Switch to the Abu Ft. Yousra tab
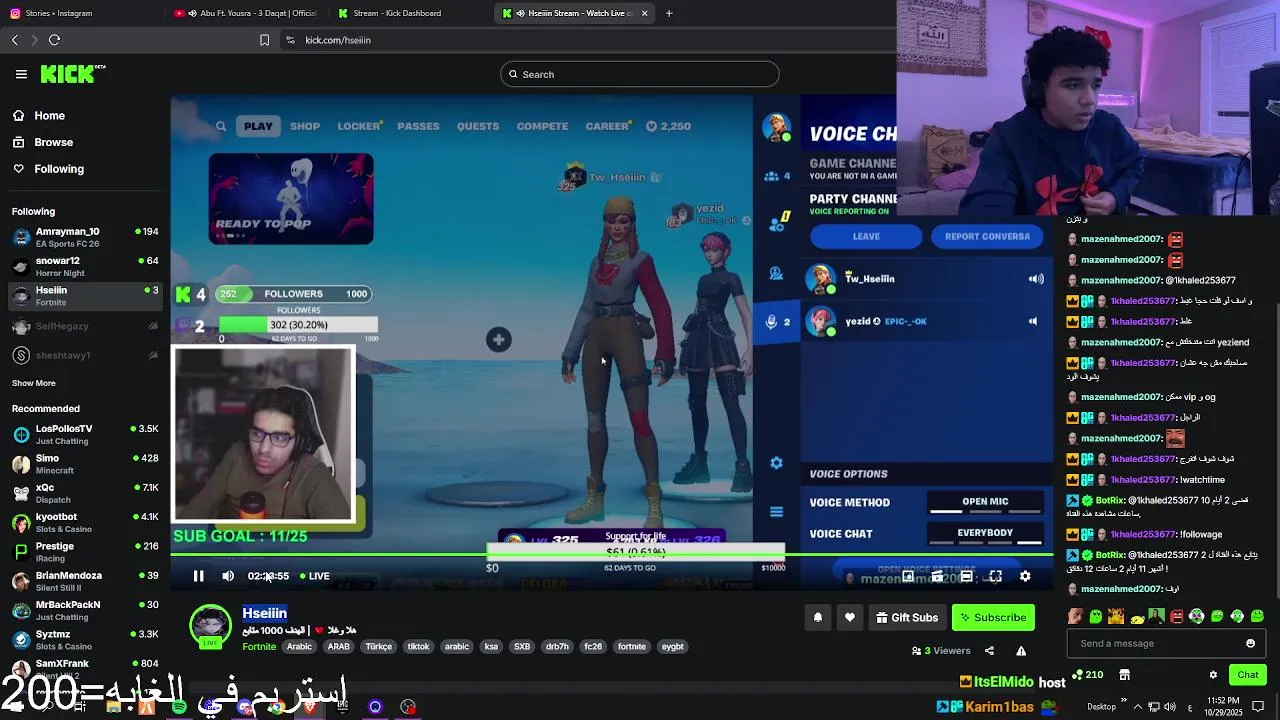 (245, 13)
